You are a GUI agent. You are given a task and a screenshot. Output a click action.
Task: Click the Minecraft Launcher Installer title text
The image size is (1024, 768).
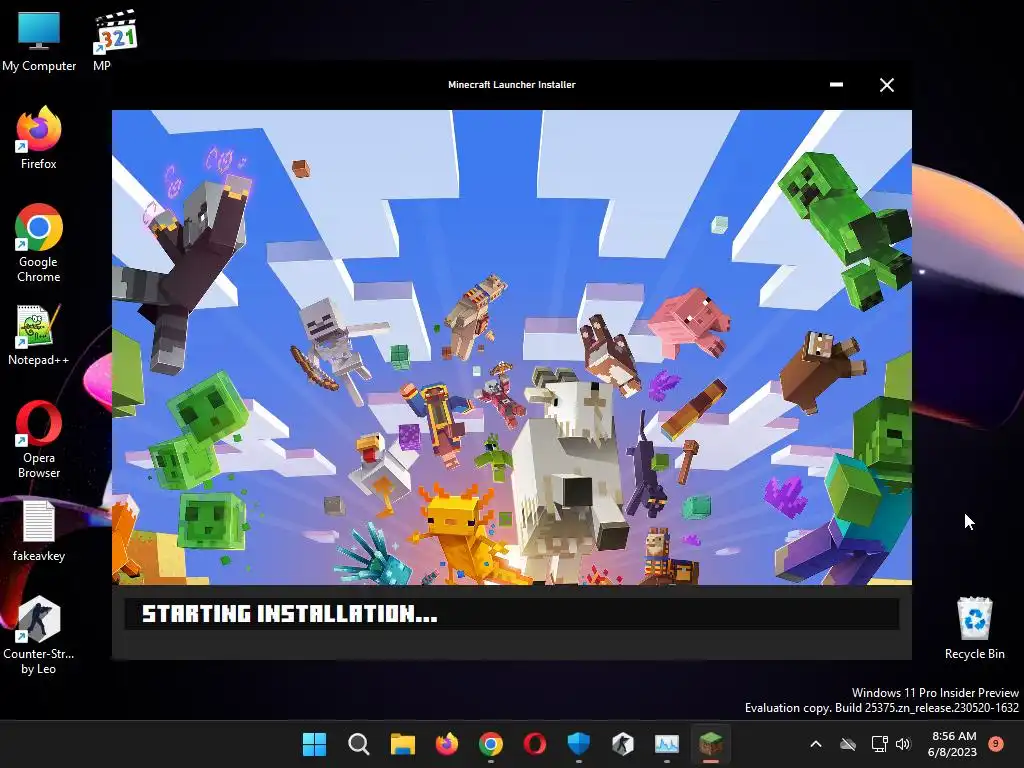[511, 85]
